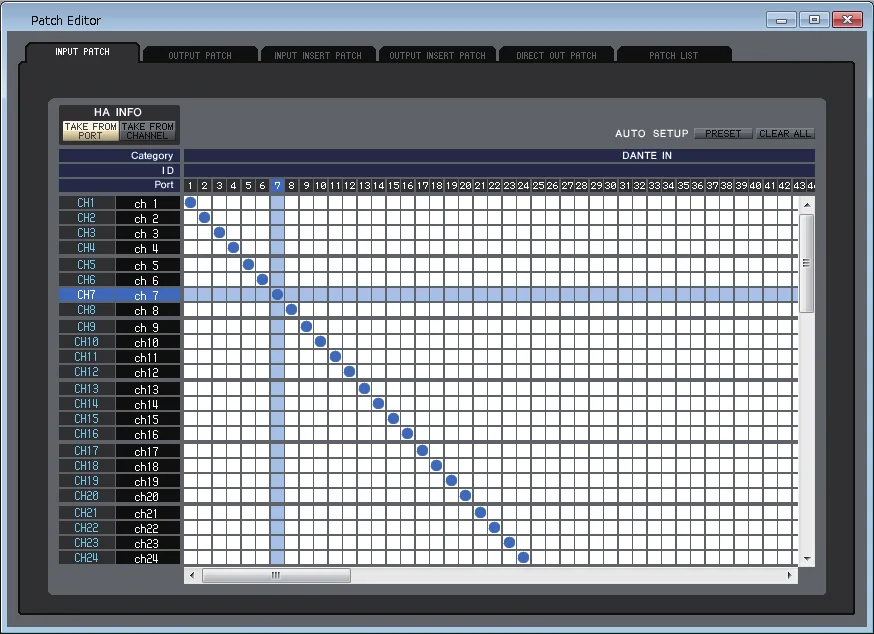Toggle patch dot for CH16 at port 16
This screenshot has width=874, height=634.
click(x=407, y=433)
